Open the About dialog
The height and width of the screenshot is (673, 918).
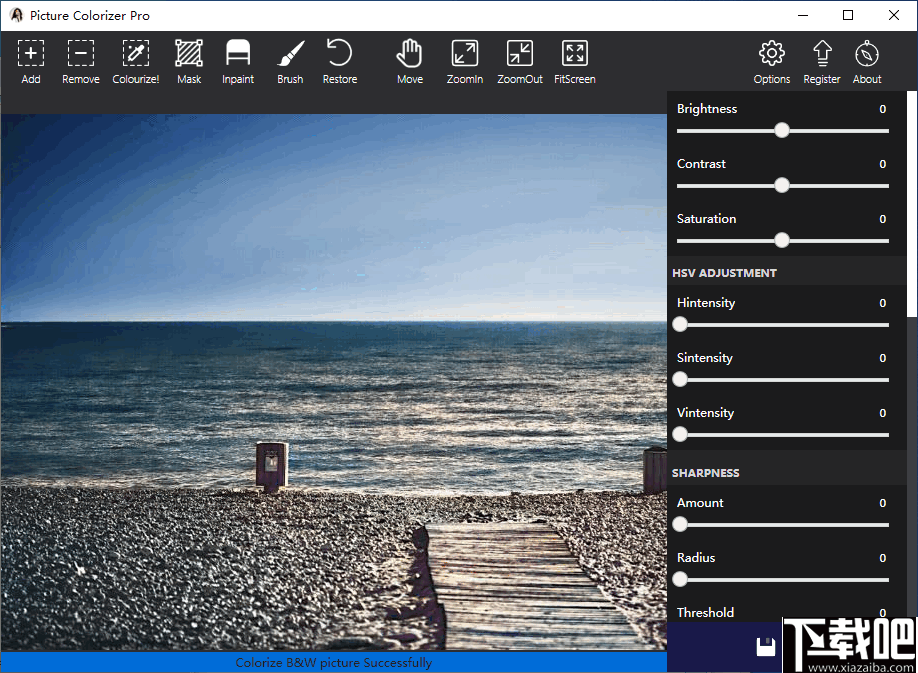pos(866,60)
